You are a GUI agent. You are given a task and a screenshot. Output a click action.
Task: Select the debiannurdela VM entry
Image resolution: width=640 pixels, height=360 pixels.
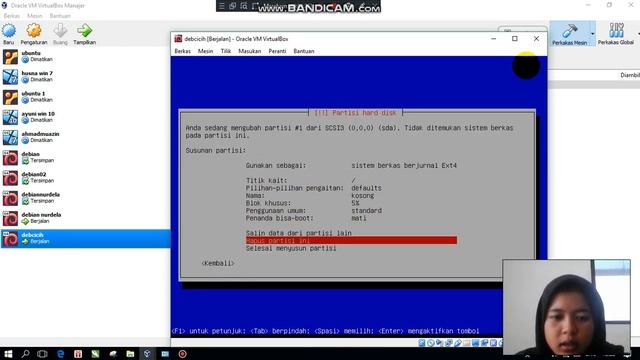coord(85,198)
